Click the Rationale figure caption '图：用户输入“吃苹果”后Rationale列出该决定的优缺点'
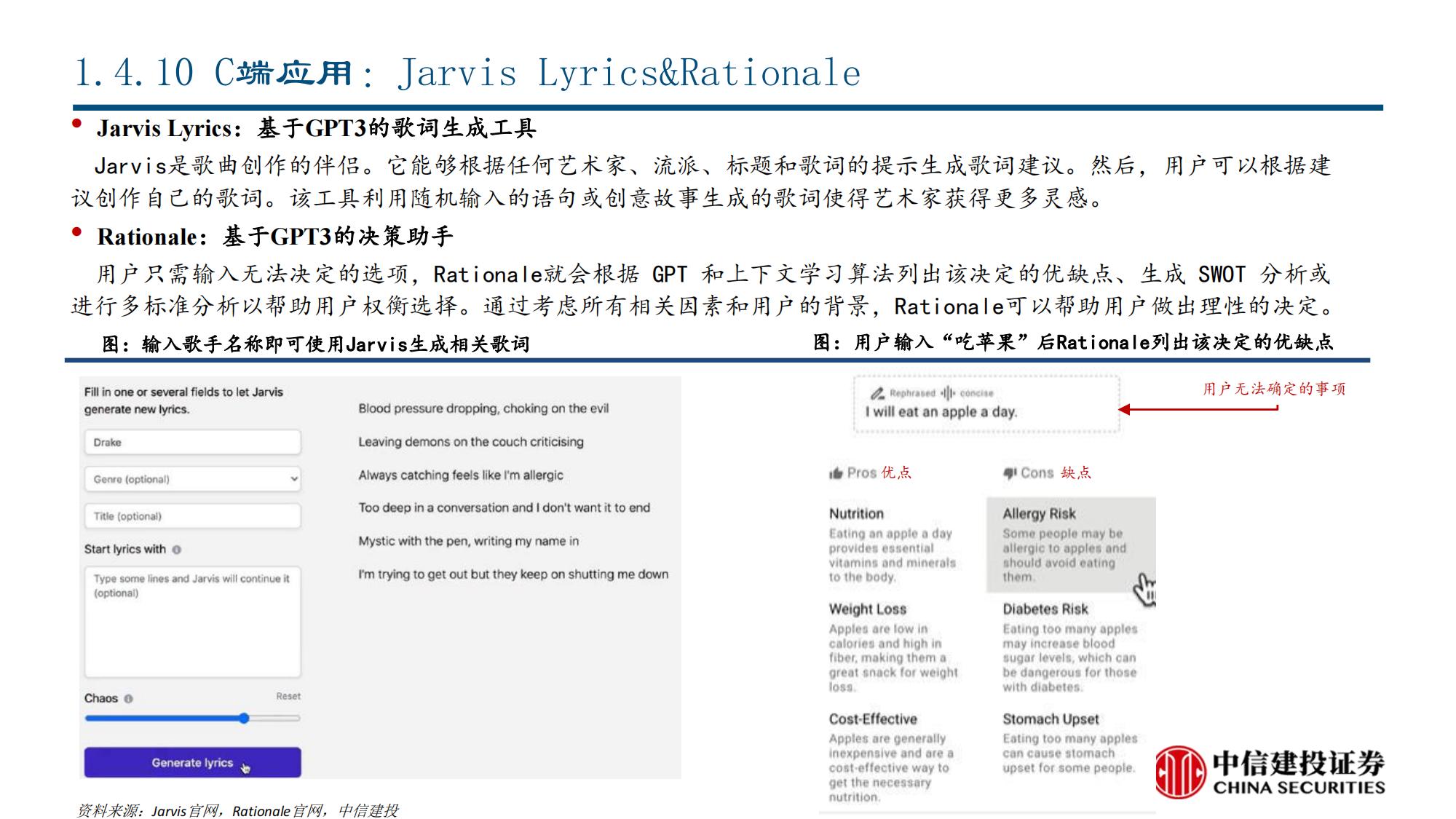 point(1073,342)
